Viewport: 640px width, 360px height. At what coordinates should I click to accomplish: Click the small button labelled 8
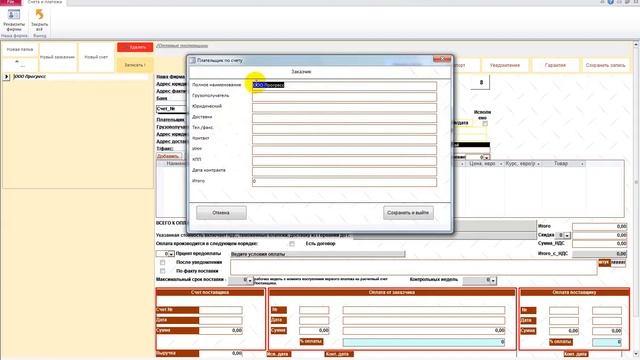pos(481,82)
